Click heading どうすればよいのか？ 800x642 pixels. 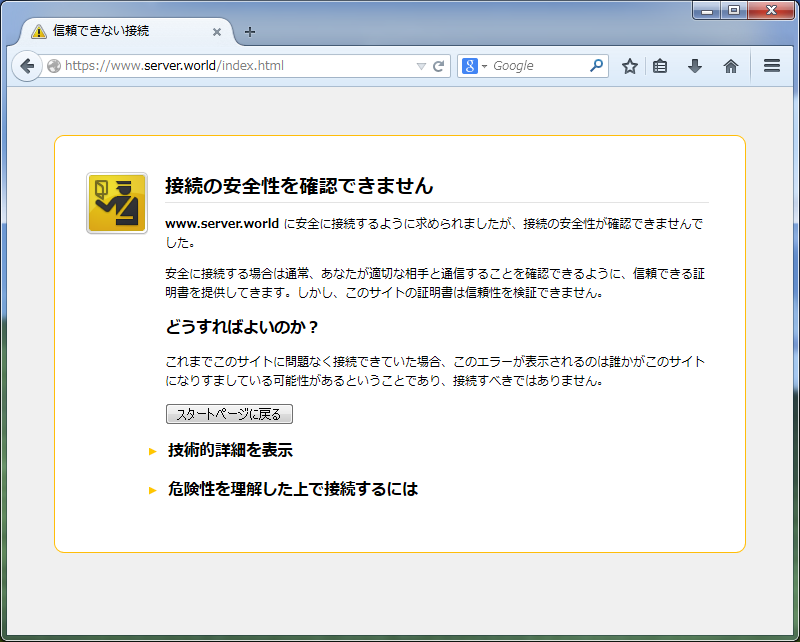(x=242, y=327)
